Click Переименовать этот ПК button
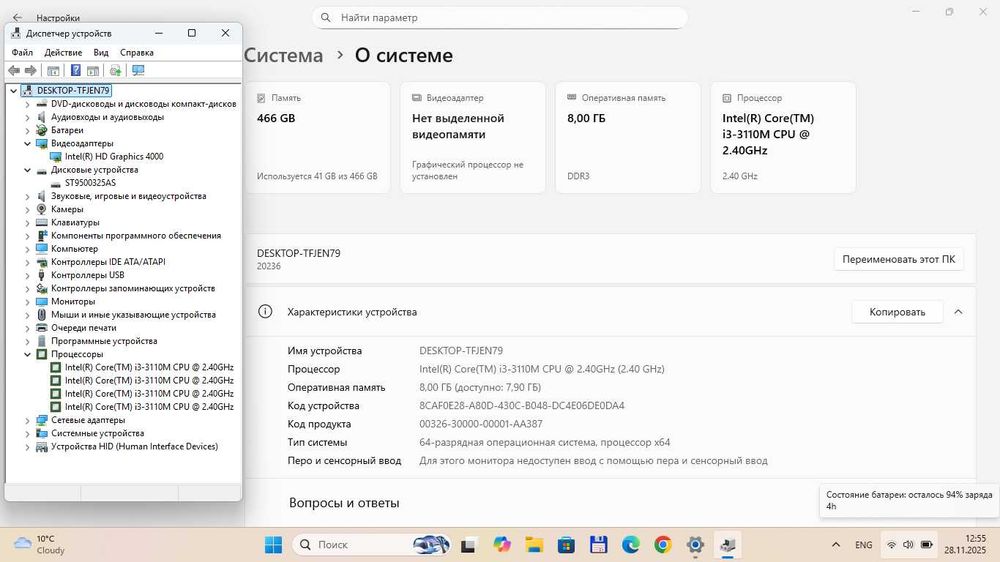 899,259
